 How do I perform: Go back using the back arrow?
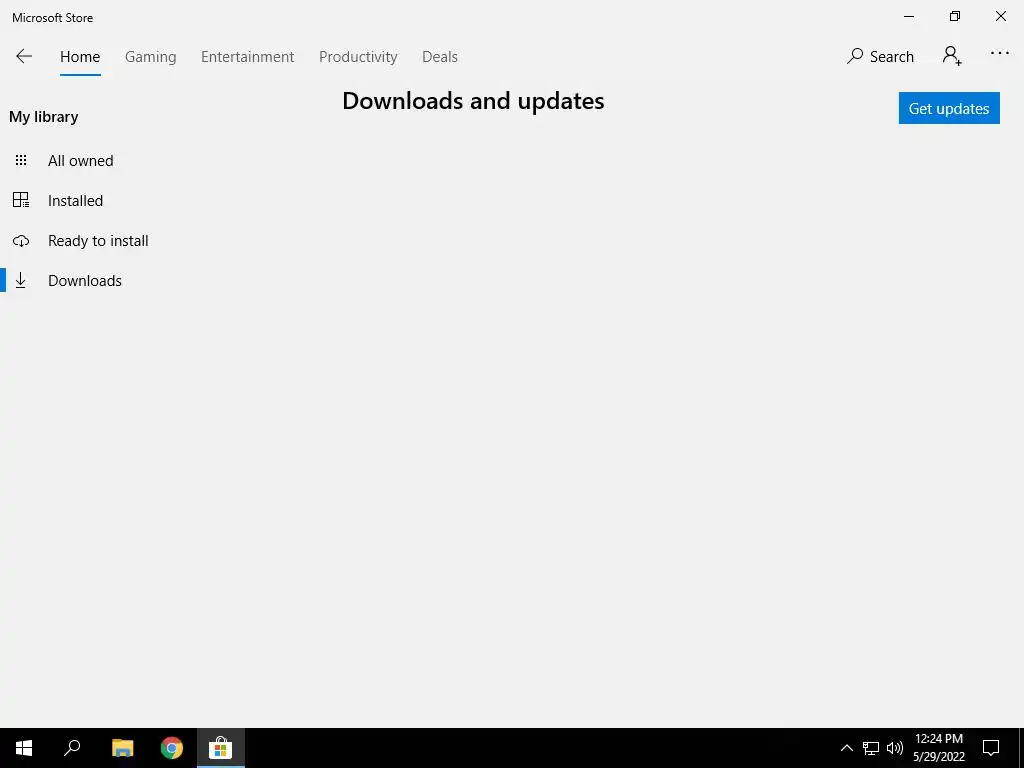(24, 56)
